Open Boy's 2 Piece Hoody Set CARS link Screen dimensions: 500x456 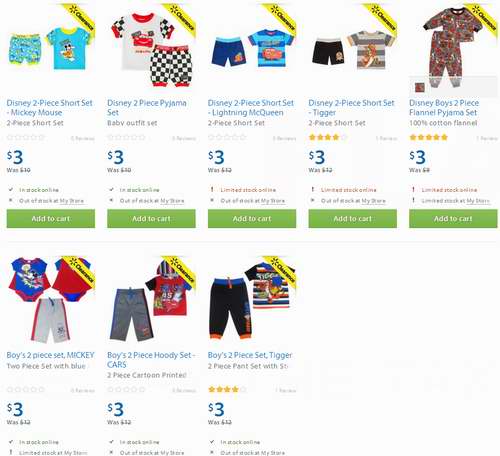click(x=151, y=360)
